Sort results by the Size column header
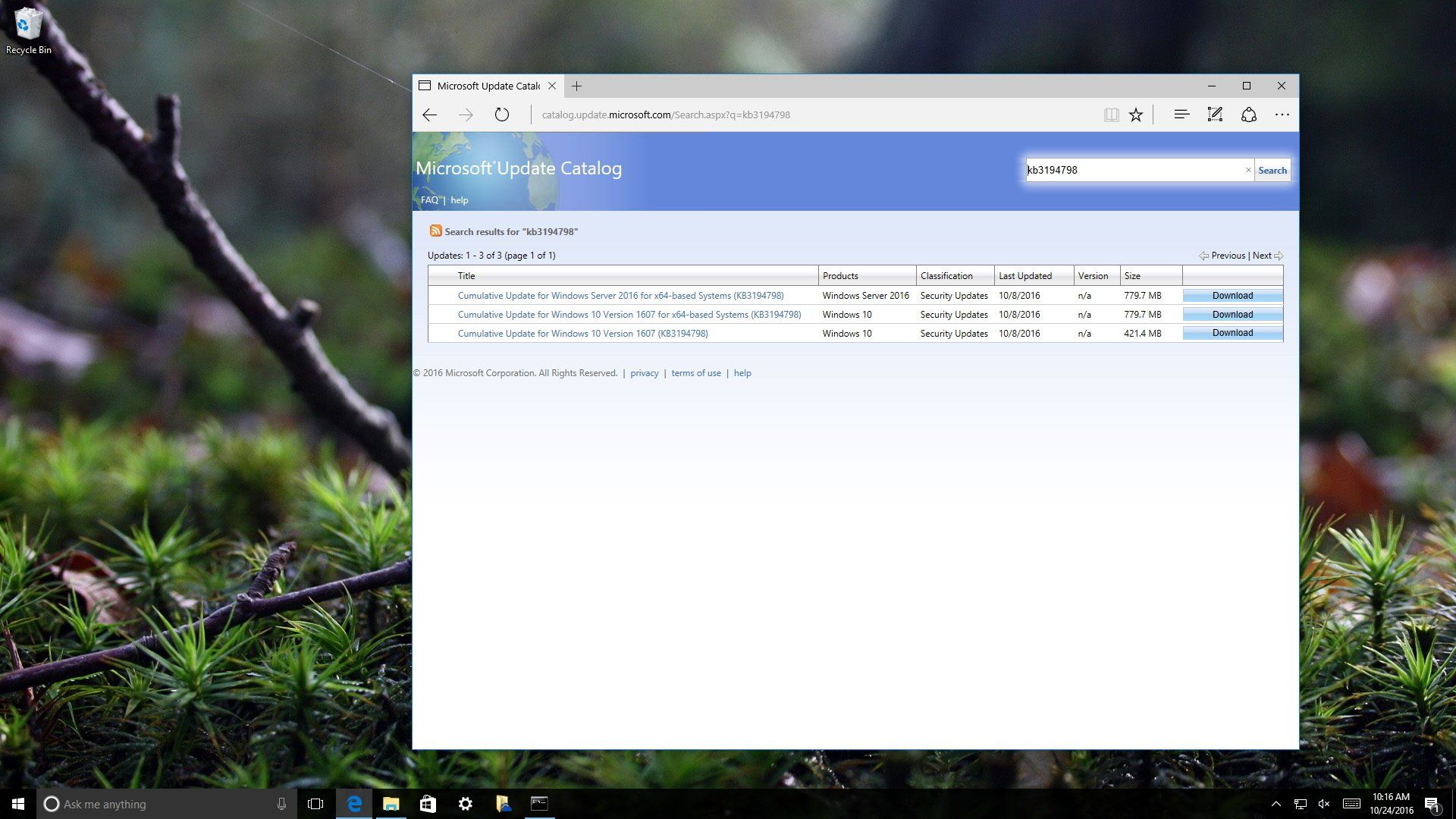 [x=1133, y=275]
